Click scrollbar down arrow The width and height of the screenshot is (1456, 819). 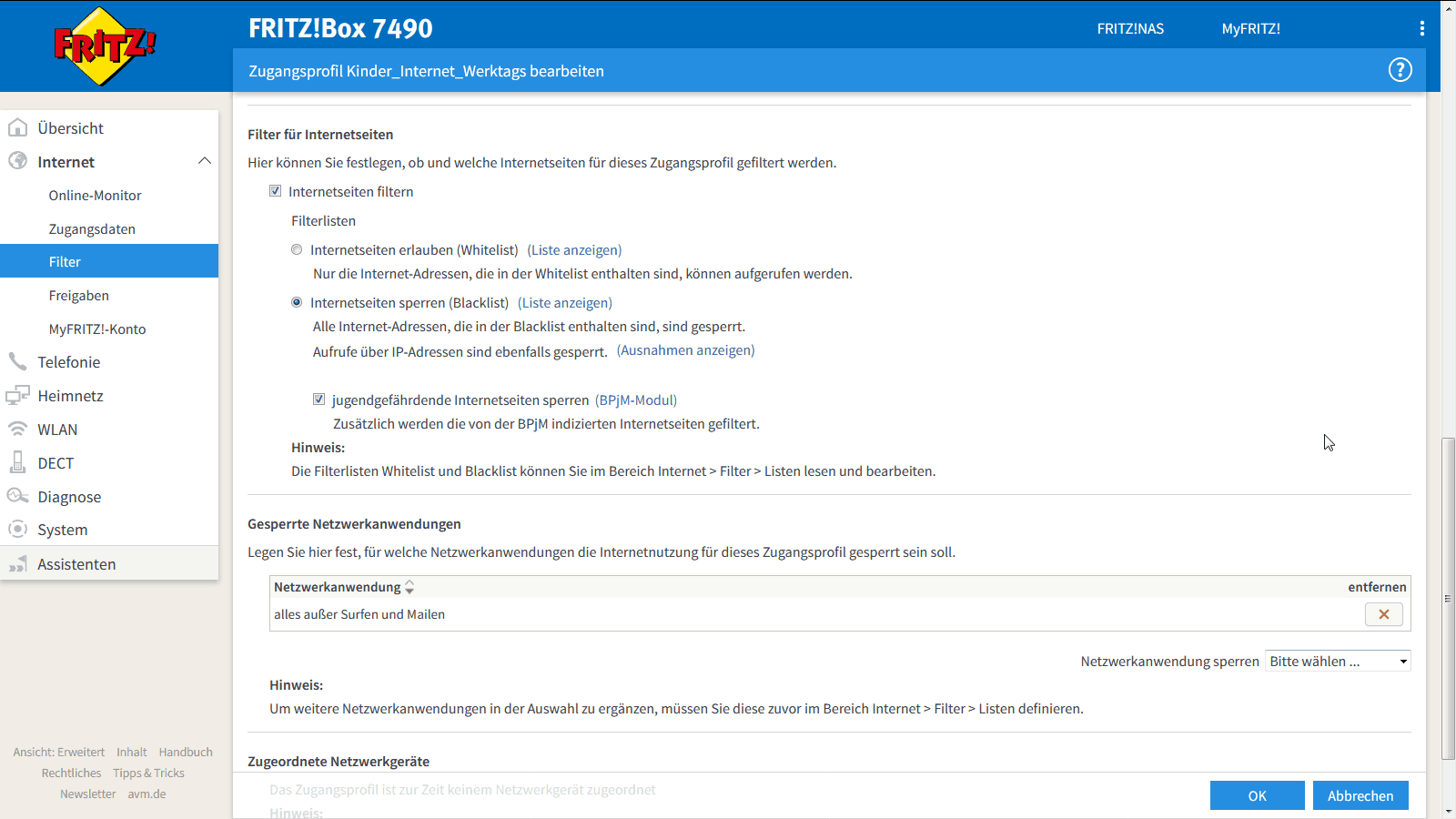pyautogui.click(x=1448, y=811)
